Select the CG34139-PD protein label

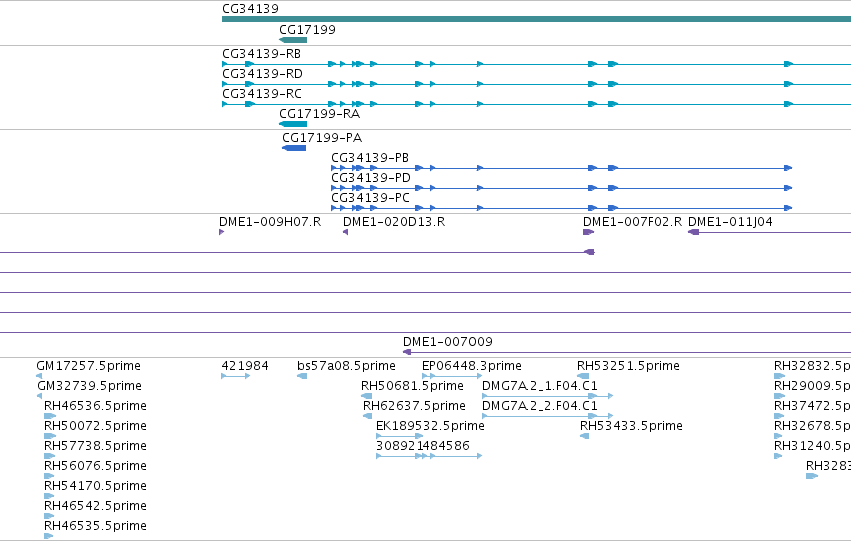(x=371, y=178)
